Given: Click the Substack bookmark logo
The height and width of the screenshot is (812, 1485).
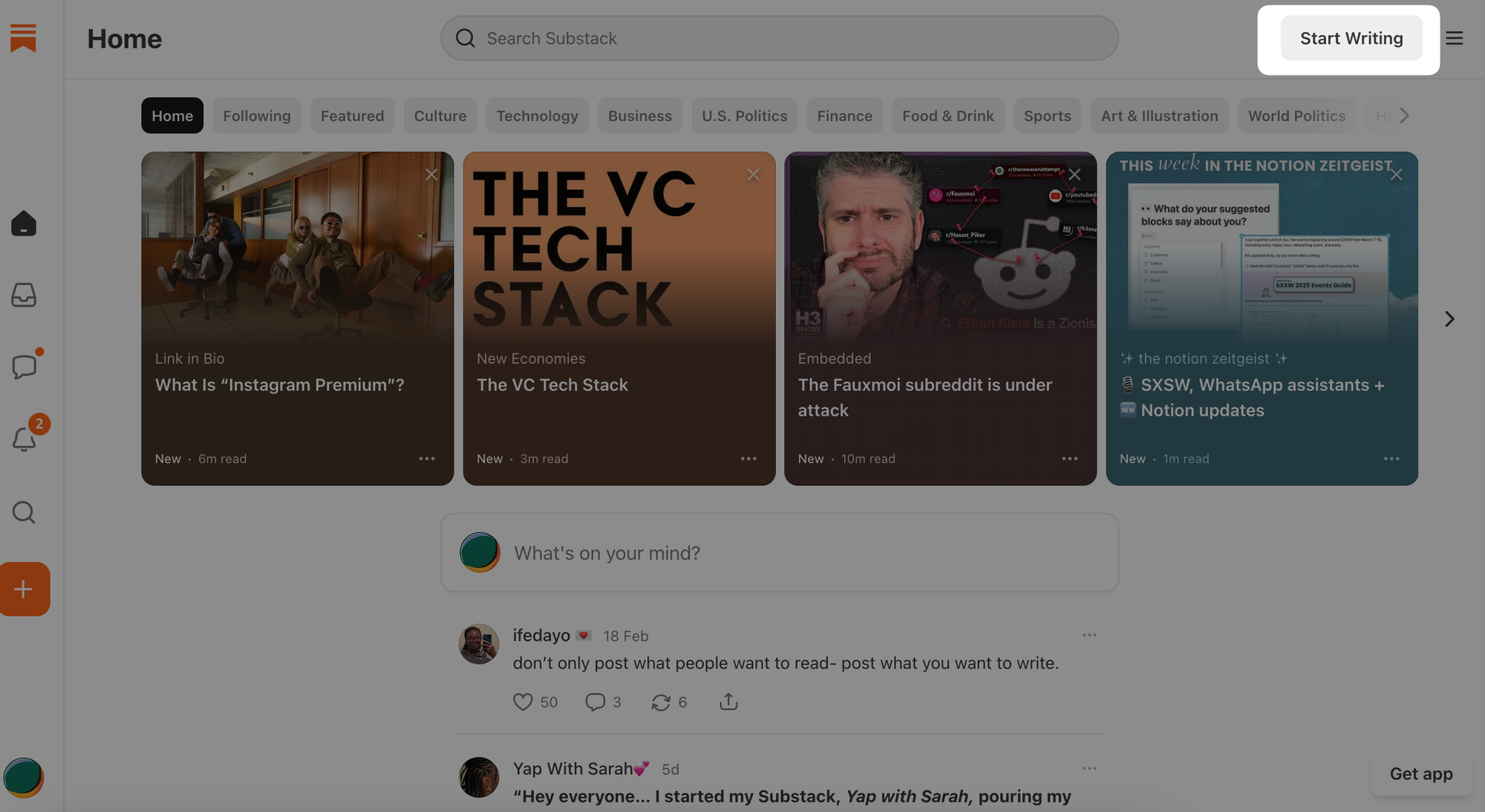Looking at the screenshot, I should point(23,38).
